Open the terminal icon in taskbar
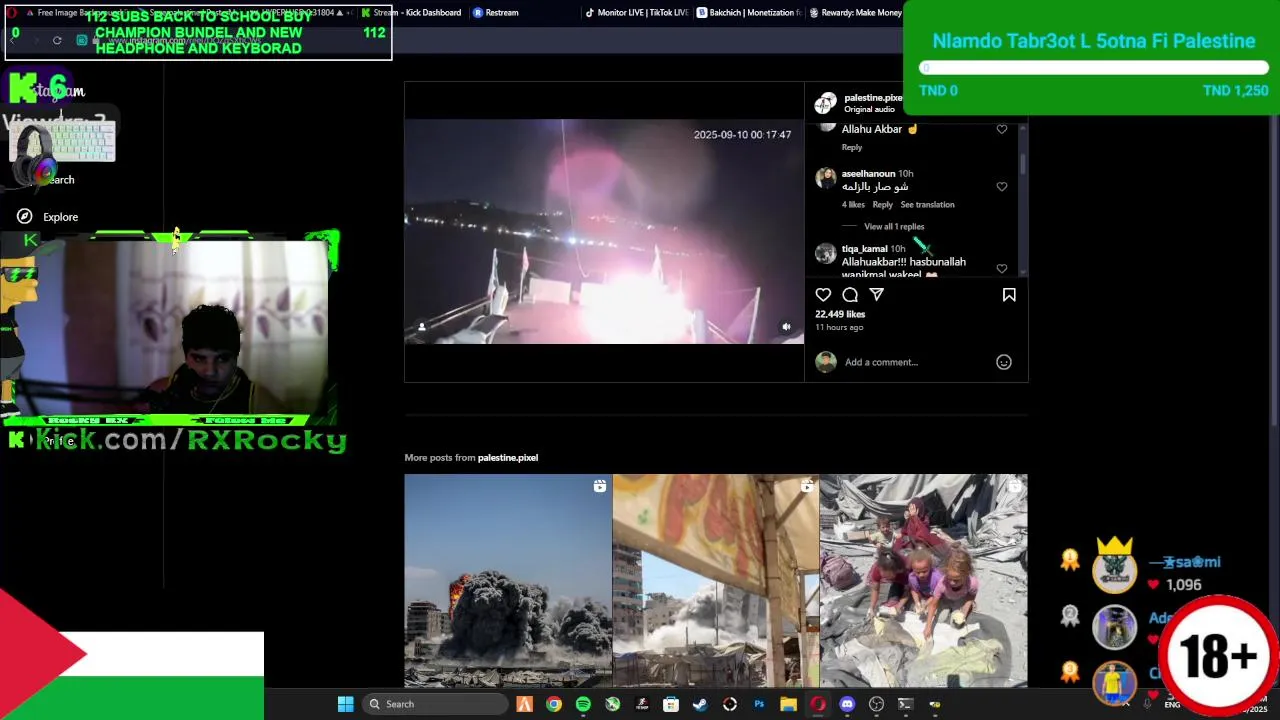The width and height of the screenshot is (1280, 720). (906, 704)
